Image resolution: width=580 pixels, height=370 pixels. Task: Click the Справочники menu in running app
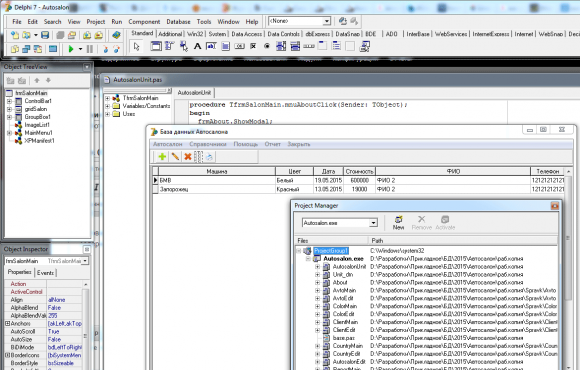(208, 144)
